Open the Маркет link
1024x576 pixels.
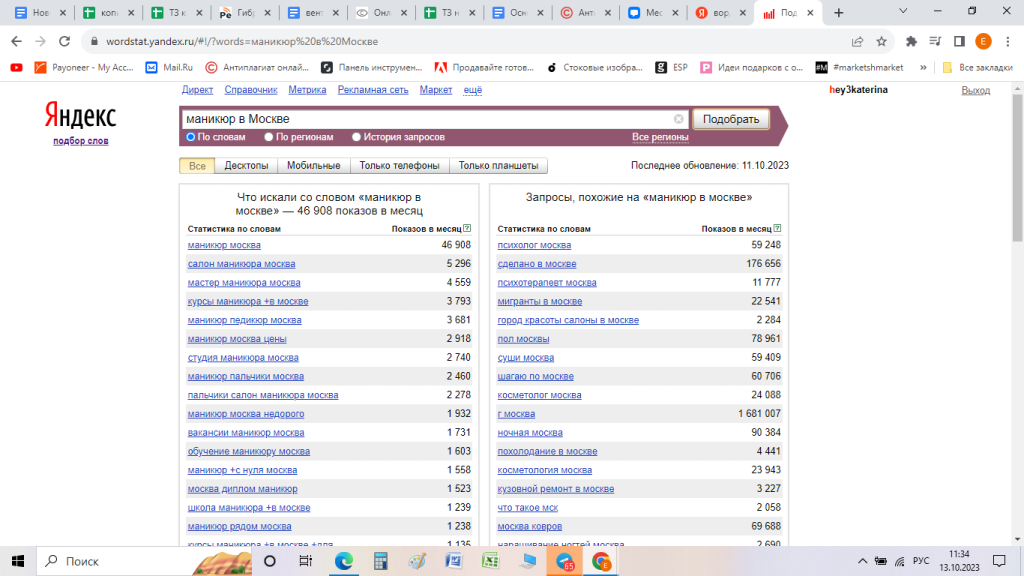[436, 90]
